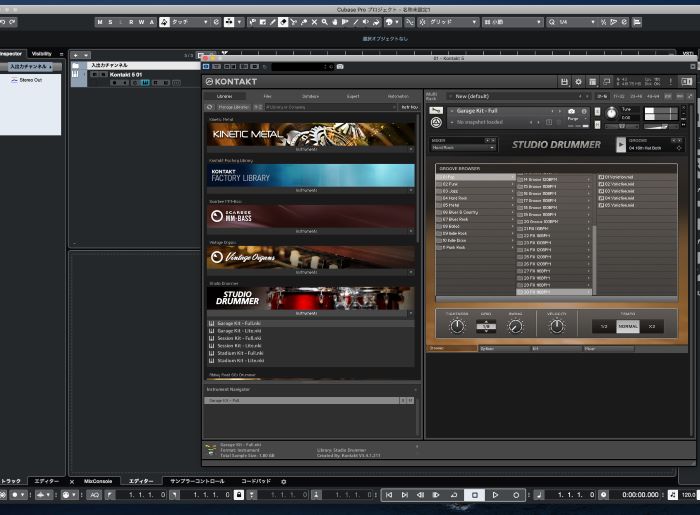The image size is (700, 515).
Task: Click the camera snapshot icon on Garage Kit
Action: pyautogui.click(x=571, y=111)
